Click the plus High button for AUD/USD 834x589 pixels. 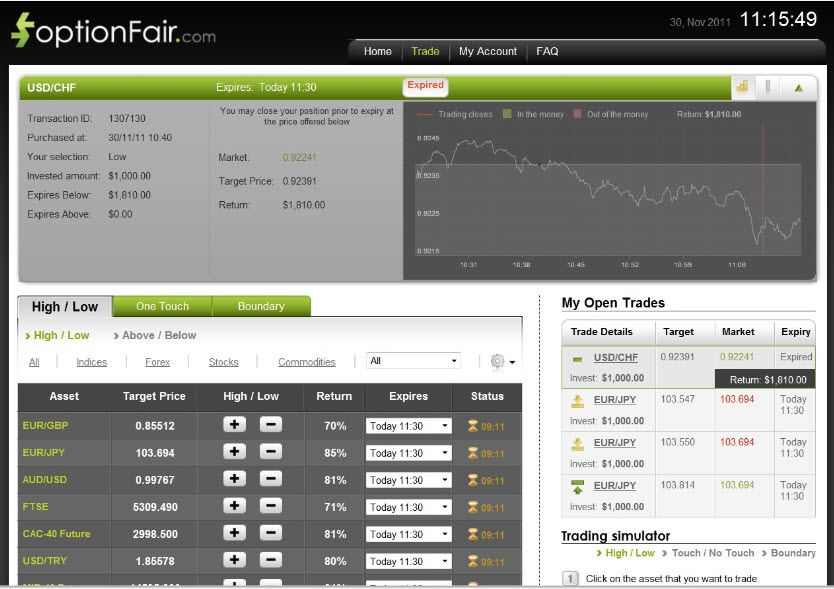235,479
